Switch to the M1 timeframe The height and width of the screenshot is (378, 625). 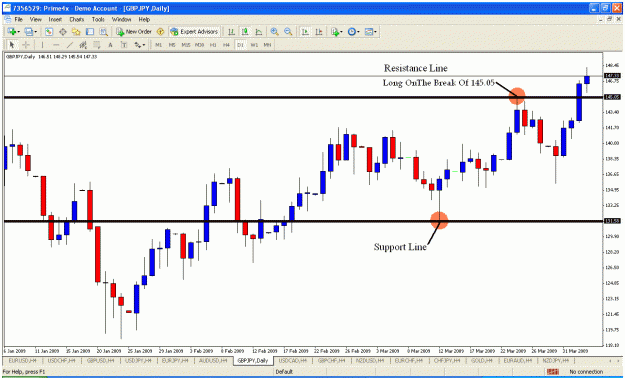pos(159,45)
